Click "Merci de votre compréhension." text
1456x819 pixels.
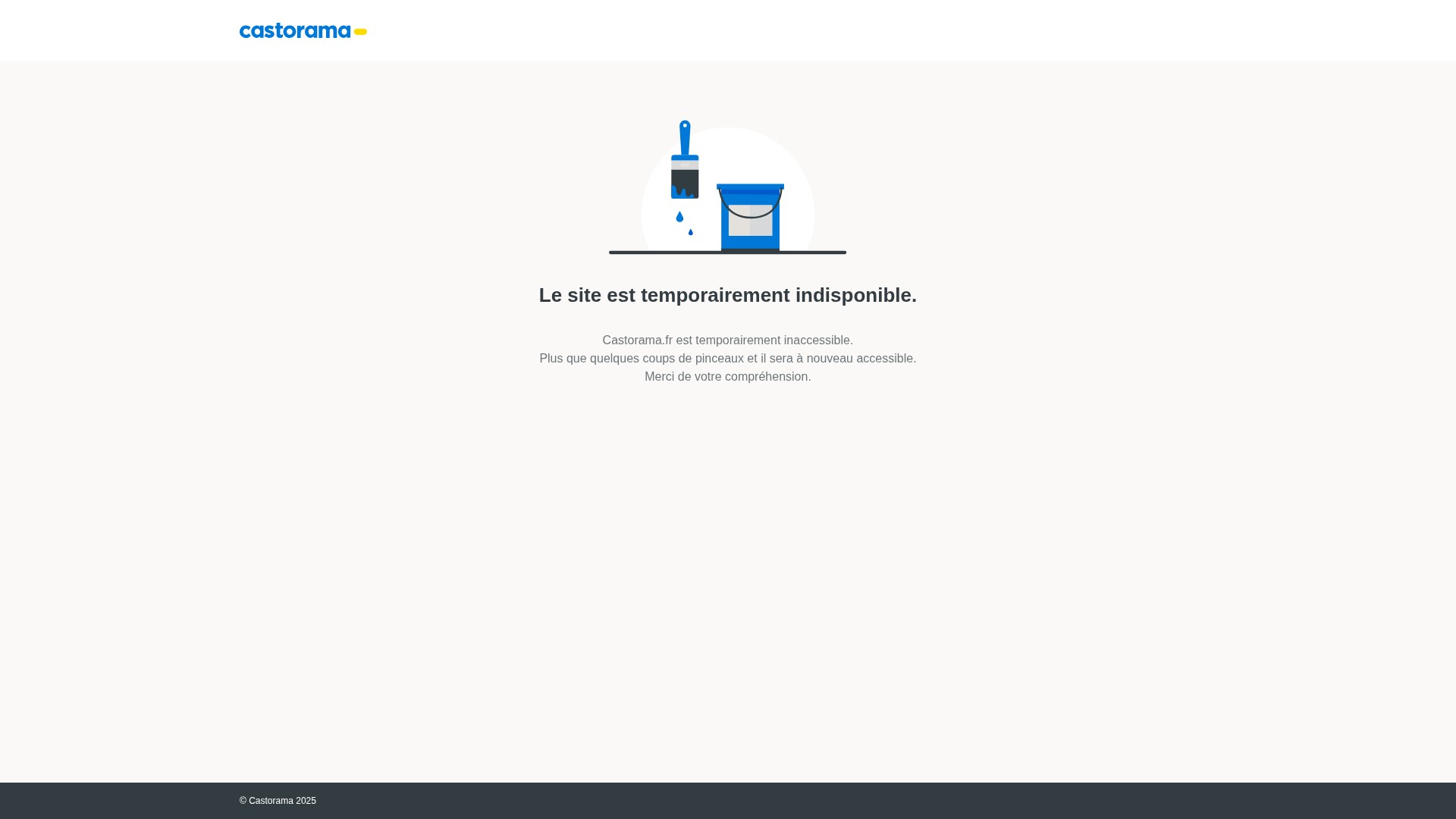[728, 377]
